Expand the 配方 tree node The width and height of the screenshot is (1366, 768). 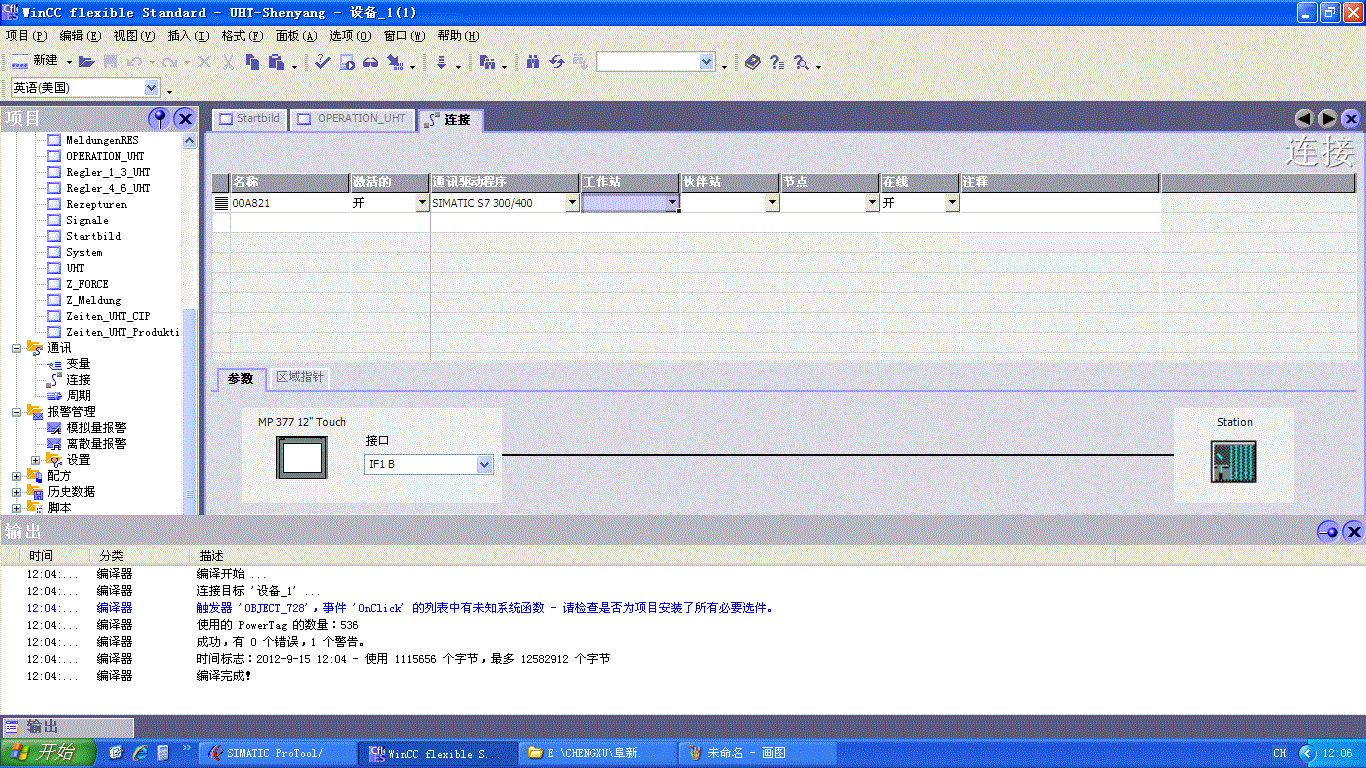[x=16, y=476]
